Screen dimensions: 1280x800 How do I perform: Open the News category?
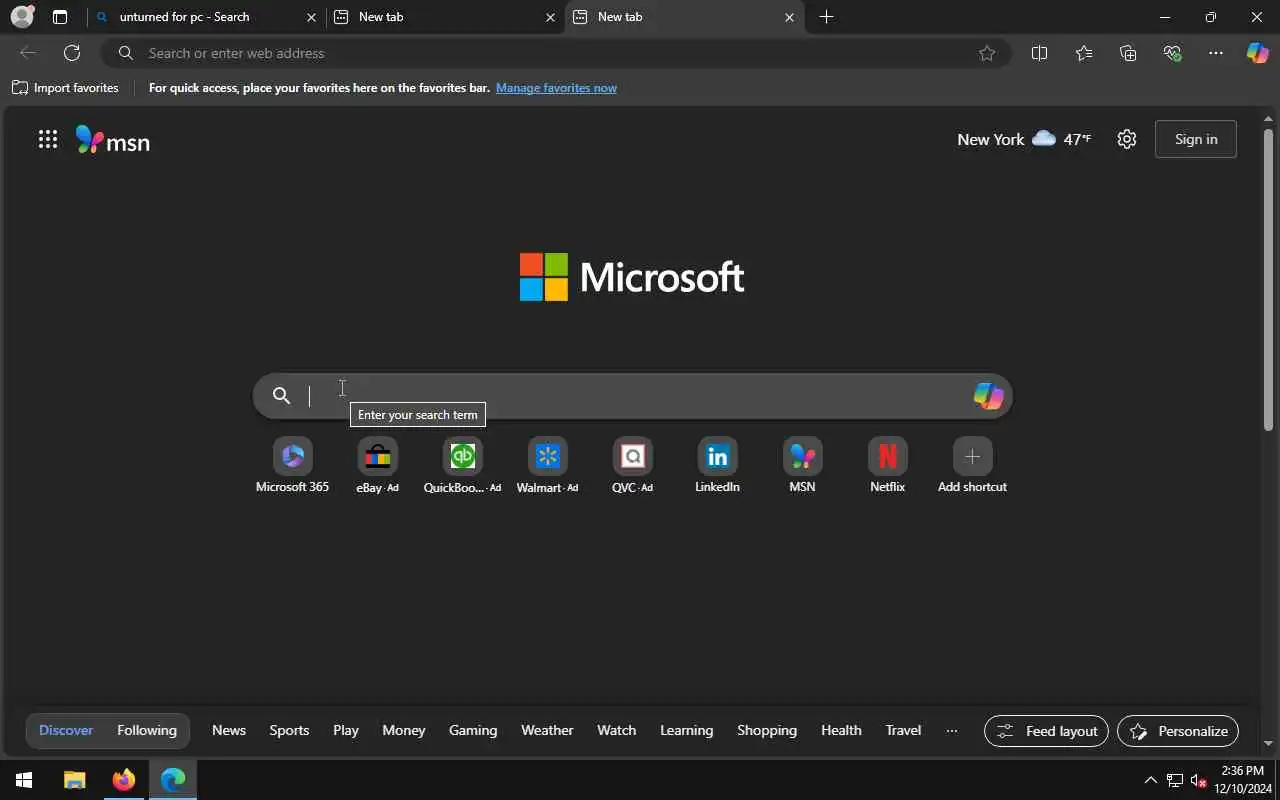(x=229, y=730)
